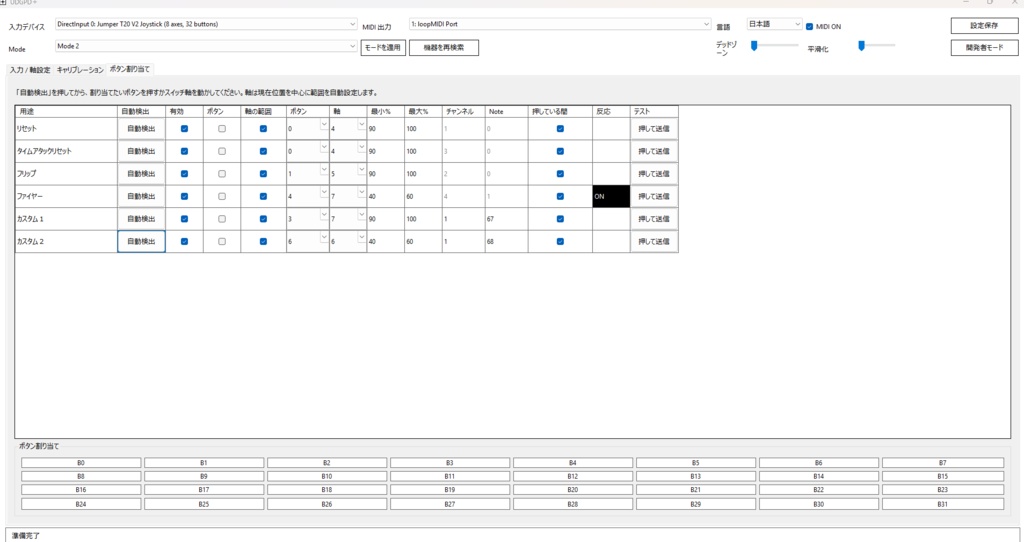Click 自動検出 in the リセット row
1024x542 pixels.
[x=141, y=129]
